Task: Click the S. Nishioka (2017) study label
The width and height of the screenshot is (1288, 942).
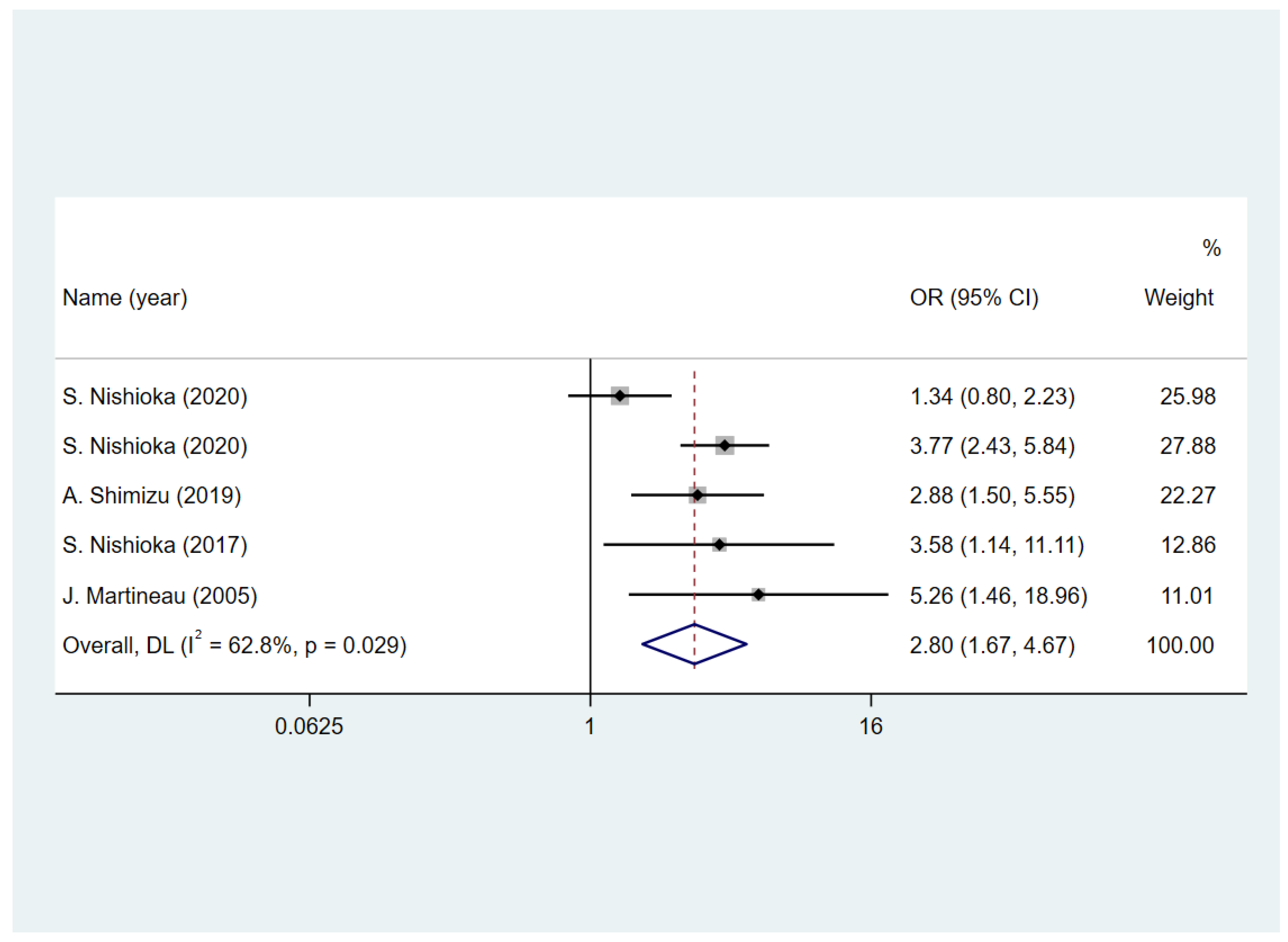Action: point(154,545)
